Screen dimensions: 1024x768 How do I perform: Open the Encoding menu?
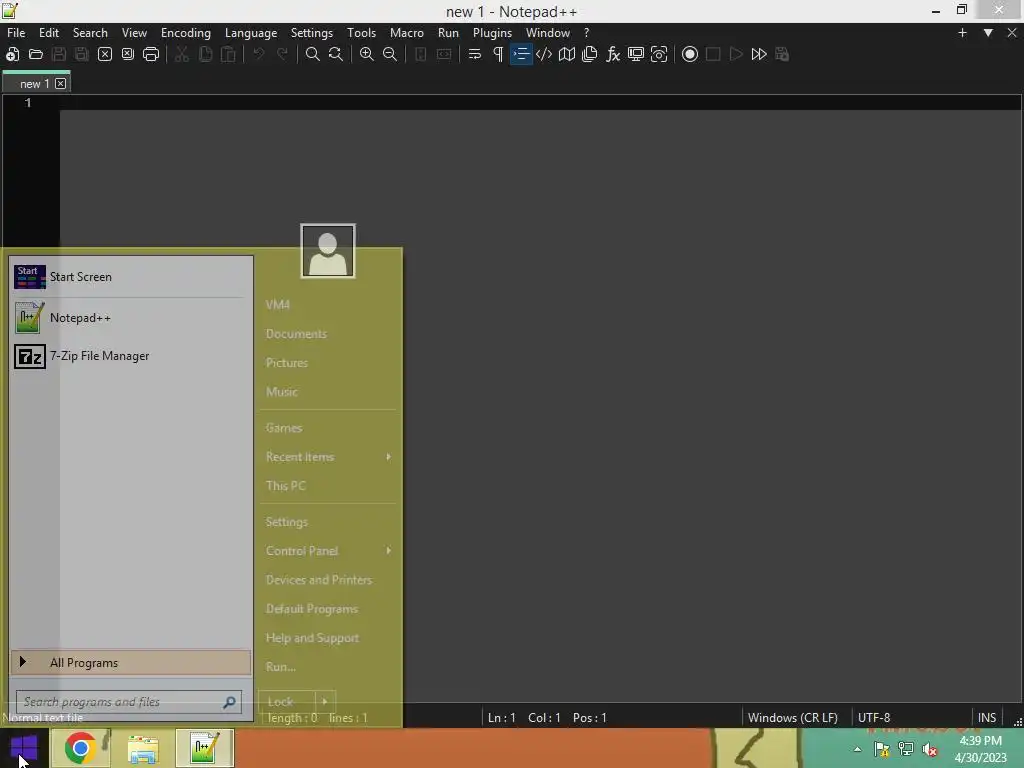coord(185,33)
